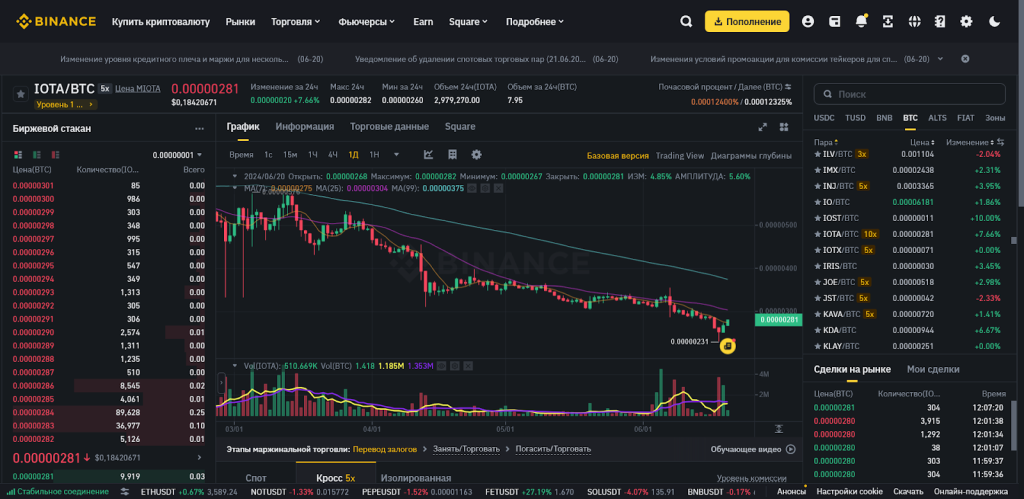
Task: Open the Trading View chart link
Action: pyautogui.click(x=680, y=155)
